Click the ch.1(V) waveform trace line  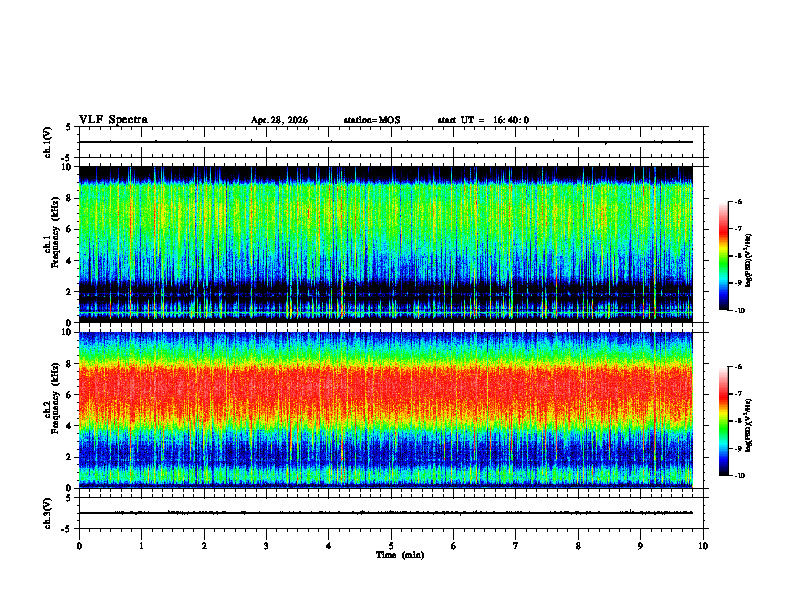(x=385, y=142)
